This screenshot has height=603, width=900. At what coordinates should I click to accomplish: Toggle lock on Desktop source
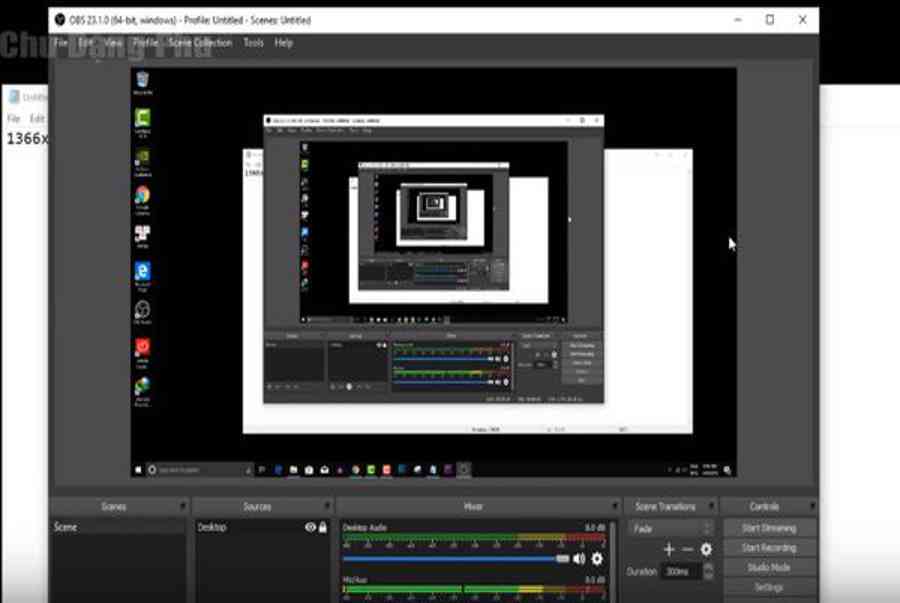coord(323,527)
